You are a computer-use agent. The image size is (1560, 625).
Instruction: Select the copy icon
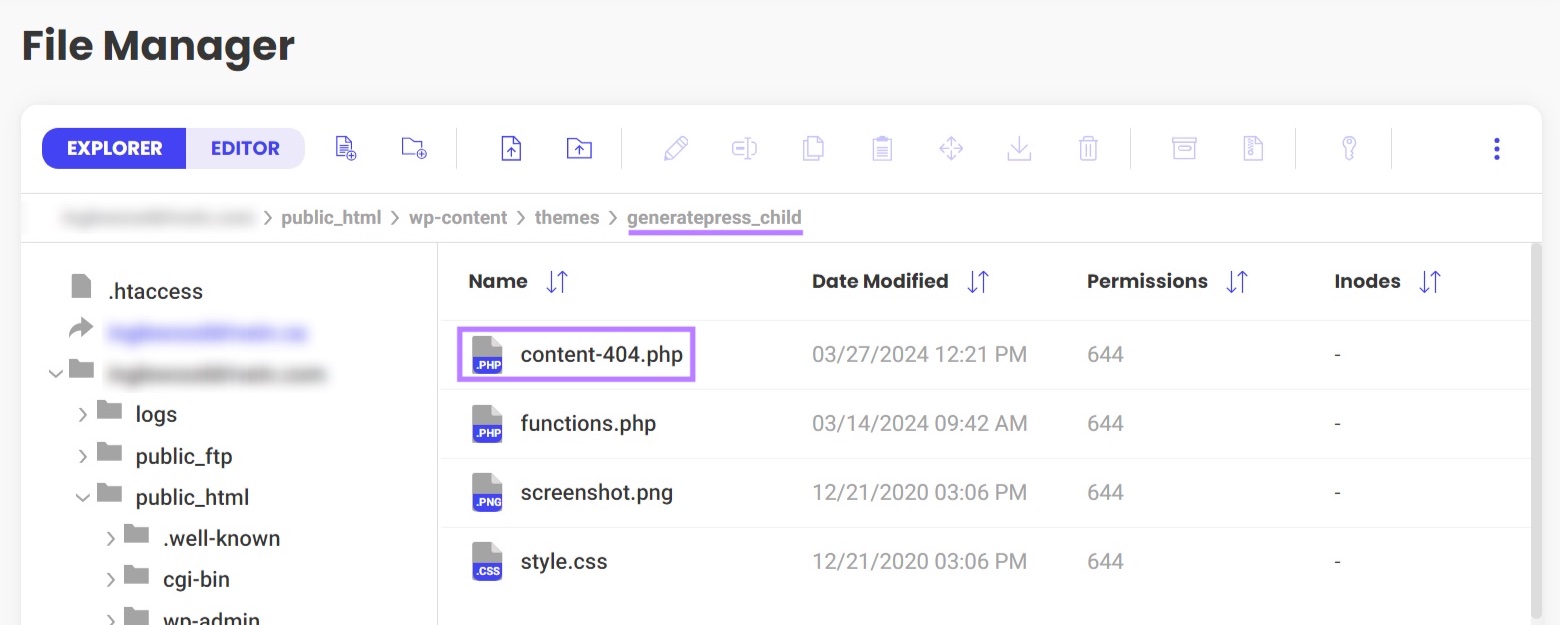click(812, 147)
